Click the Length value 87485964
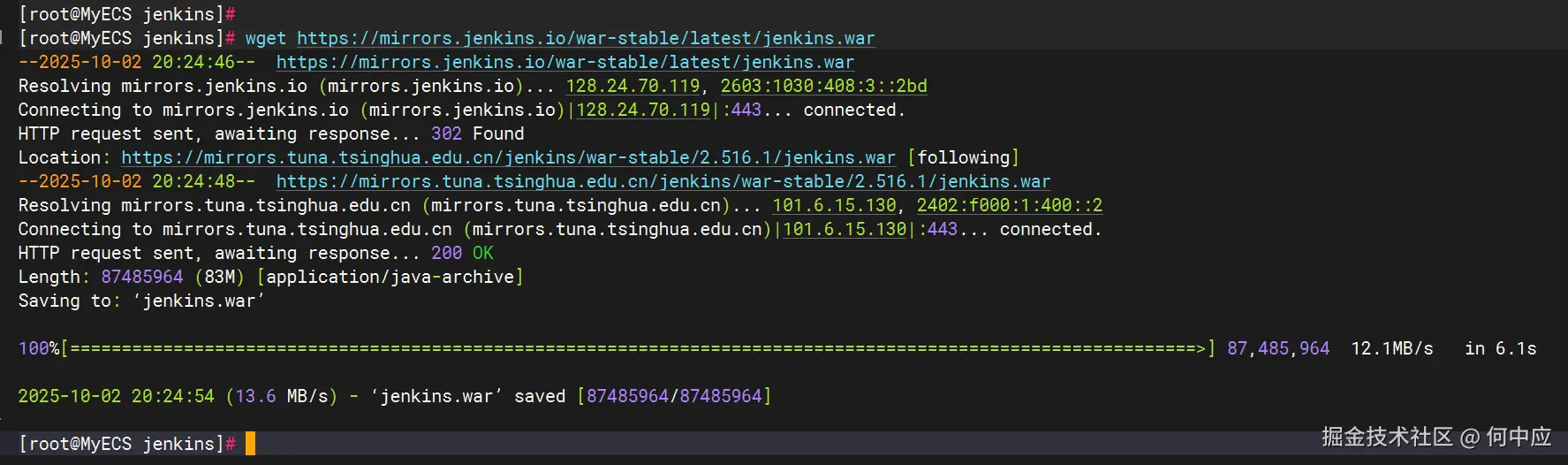Image resolution: width=1568 pixels, height=465 pixels. (142, 277)
